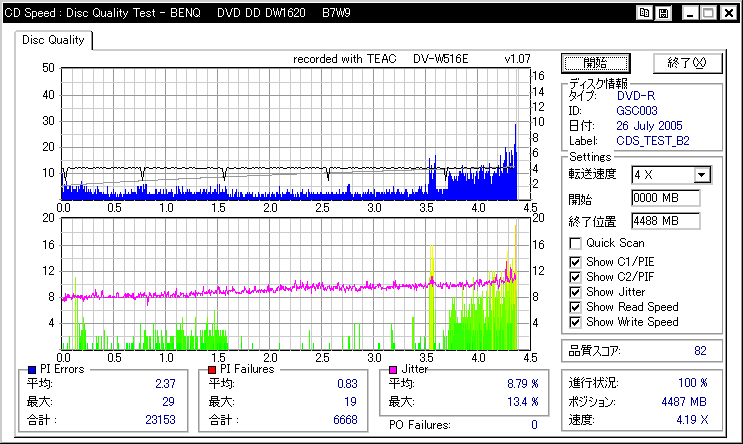743x444 pixels.
Task: Click PI Failures total value 6668
Action: (x=345, y=420)
